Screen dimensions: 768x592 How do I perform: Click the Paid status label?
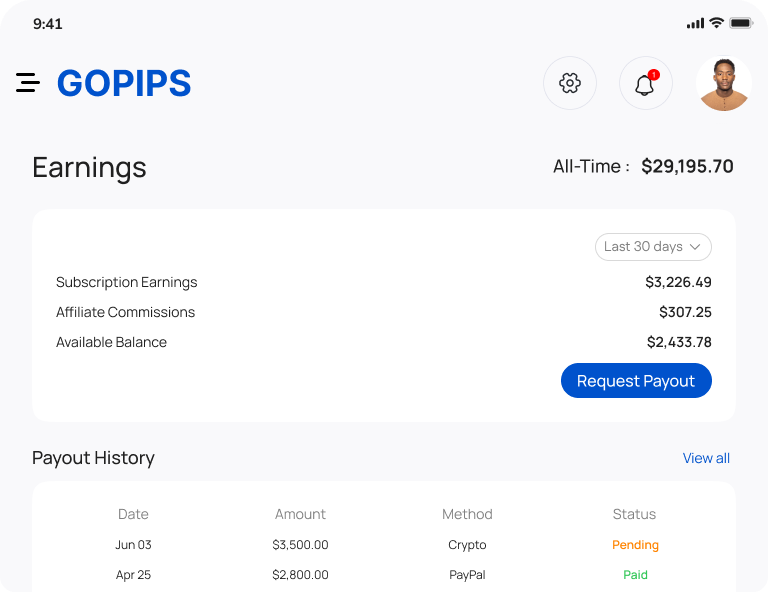click(635, 575)
